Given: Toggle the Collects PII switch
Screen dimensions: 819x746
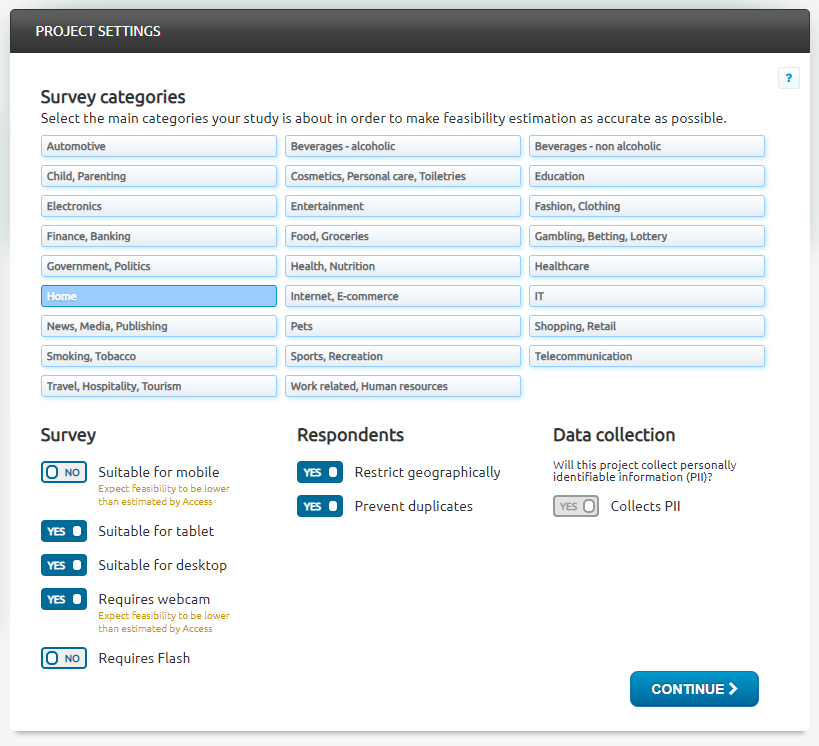Looking at the screenshot, I should [x=576, y=506].
